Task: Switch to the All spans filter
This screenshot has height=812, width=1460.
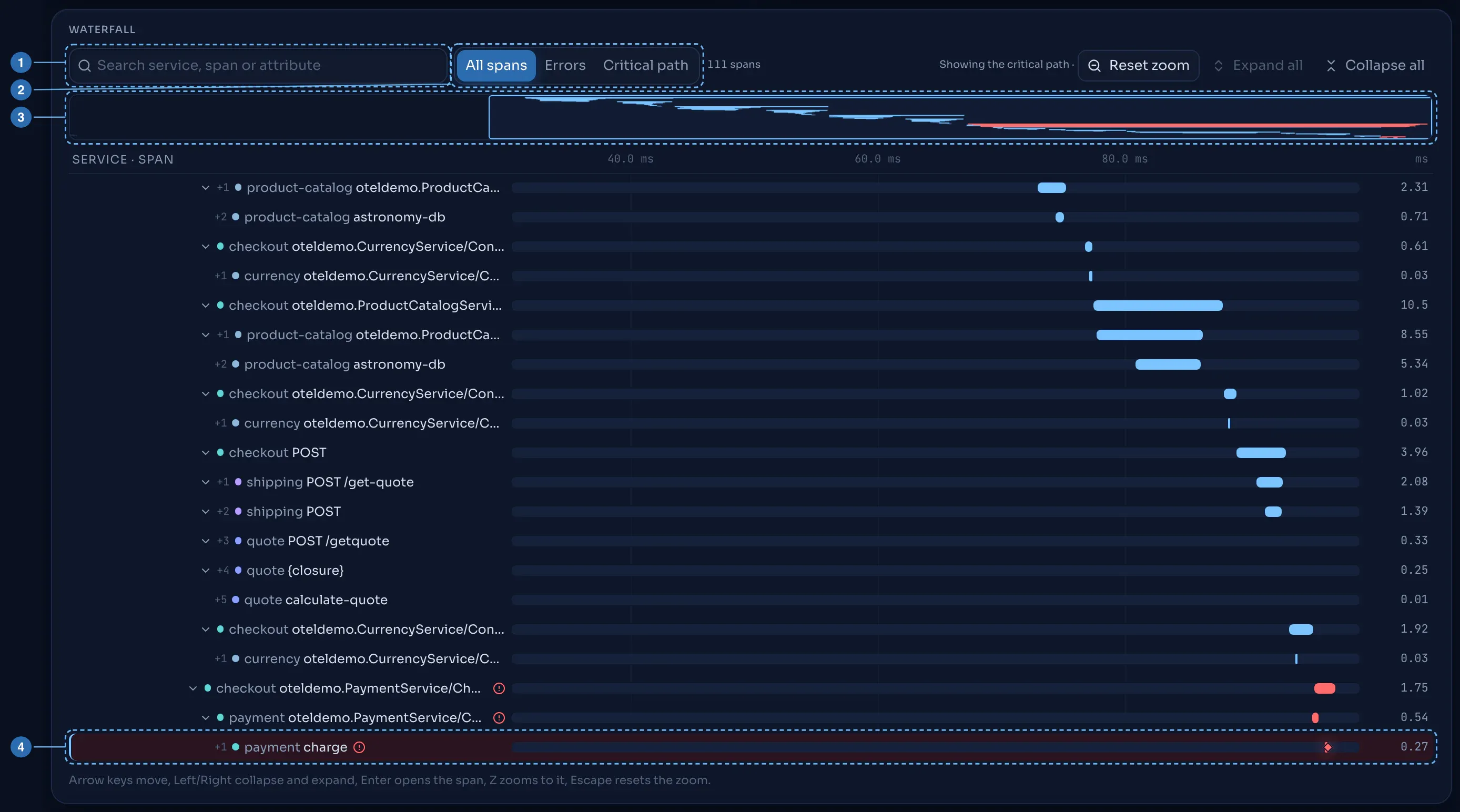Action: (496, 66)
